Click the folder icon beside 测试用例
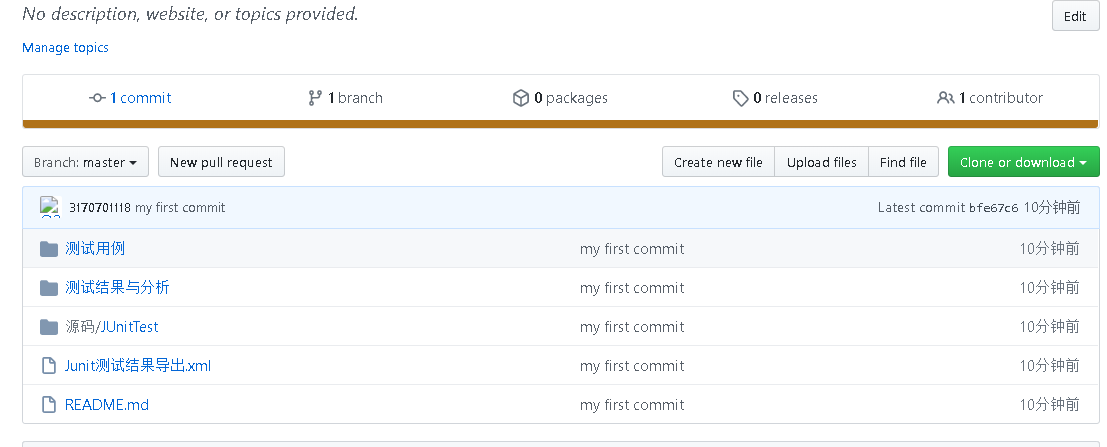The width and height of the screenshot is (1107, 447). tap(48, 249)
